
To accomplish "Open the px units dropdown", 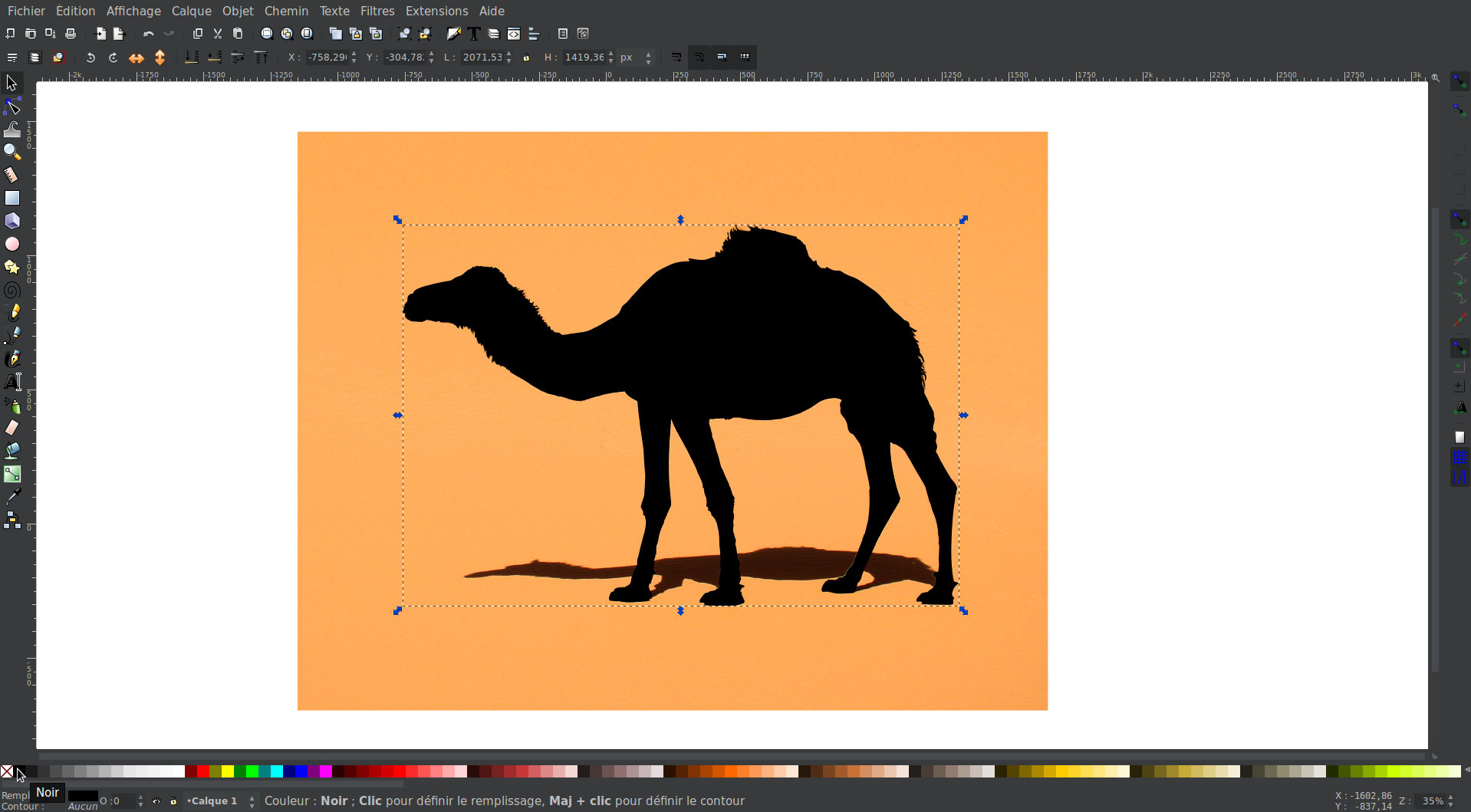I will click(636, 58).
